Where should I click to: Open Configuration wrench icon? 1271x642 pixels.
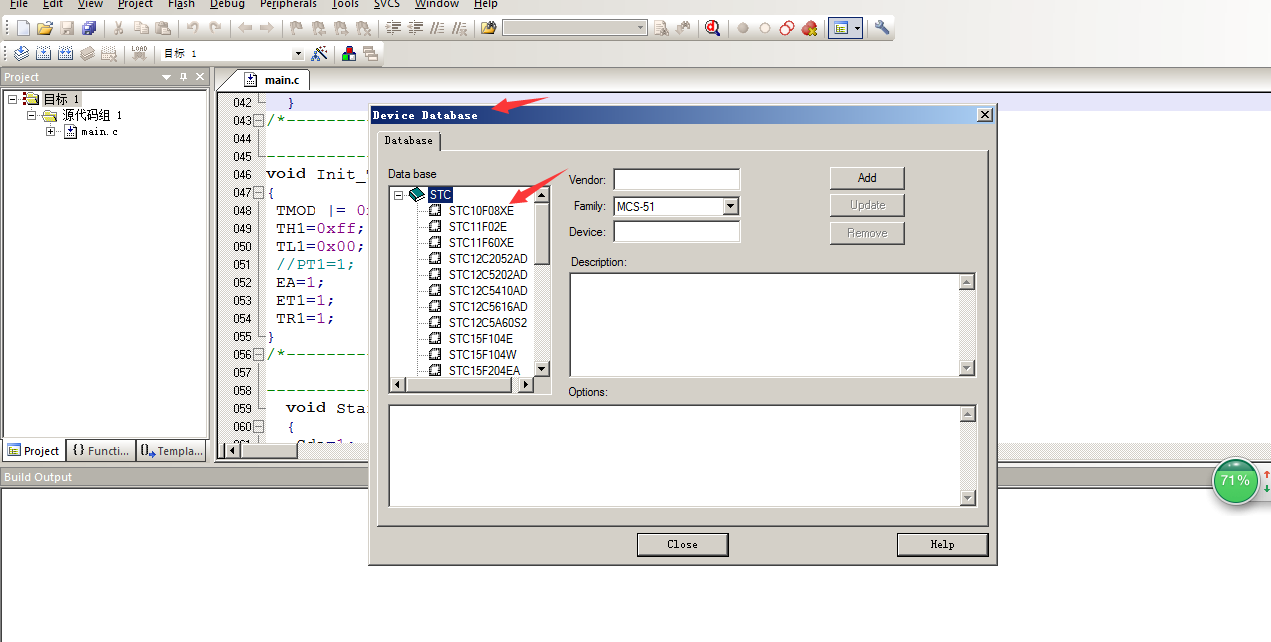(x=882, y=28)
